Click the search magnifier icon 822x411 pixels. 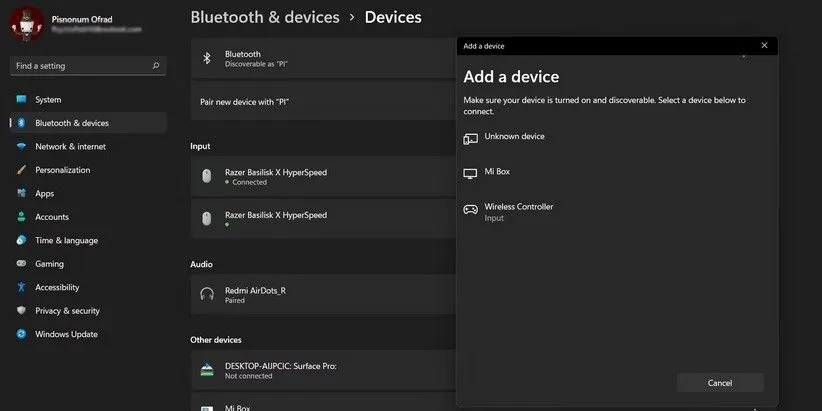pos(156,66)
